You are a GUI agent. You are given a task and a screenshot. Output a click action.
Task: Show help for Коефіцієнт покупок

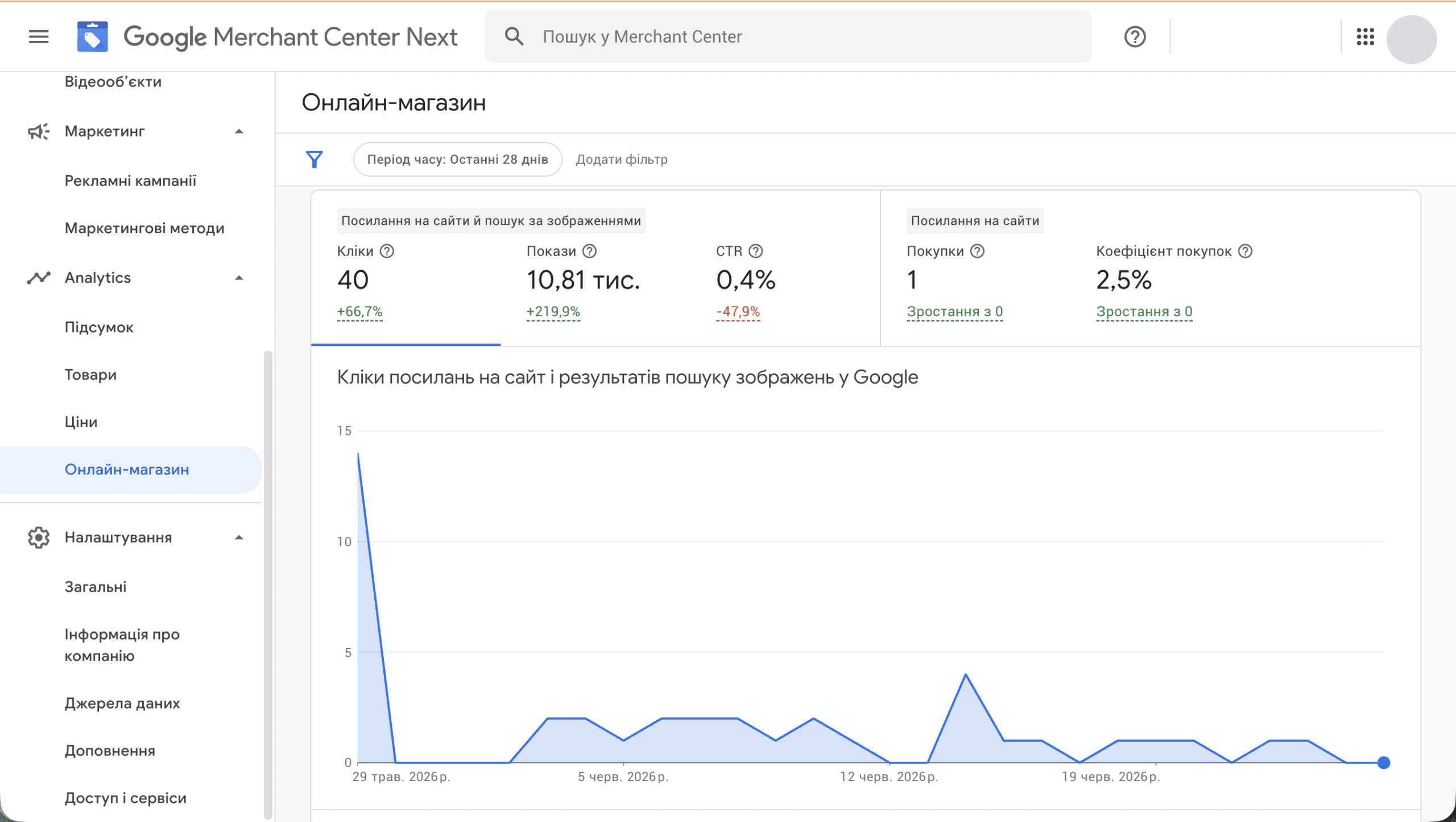pyautogui.click(x=1245, y=251)
